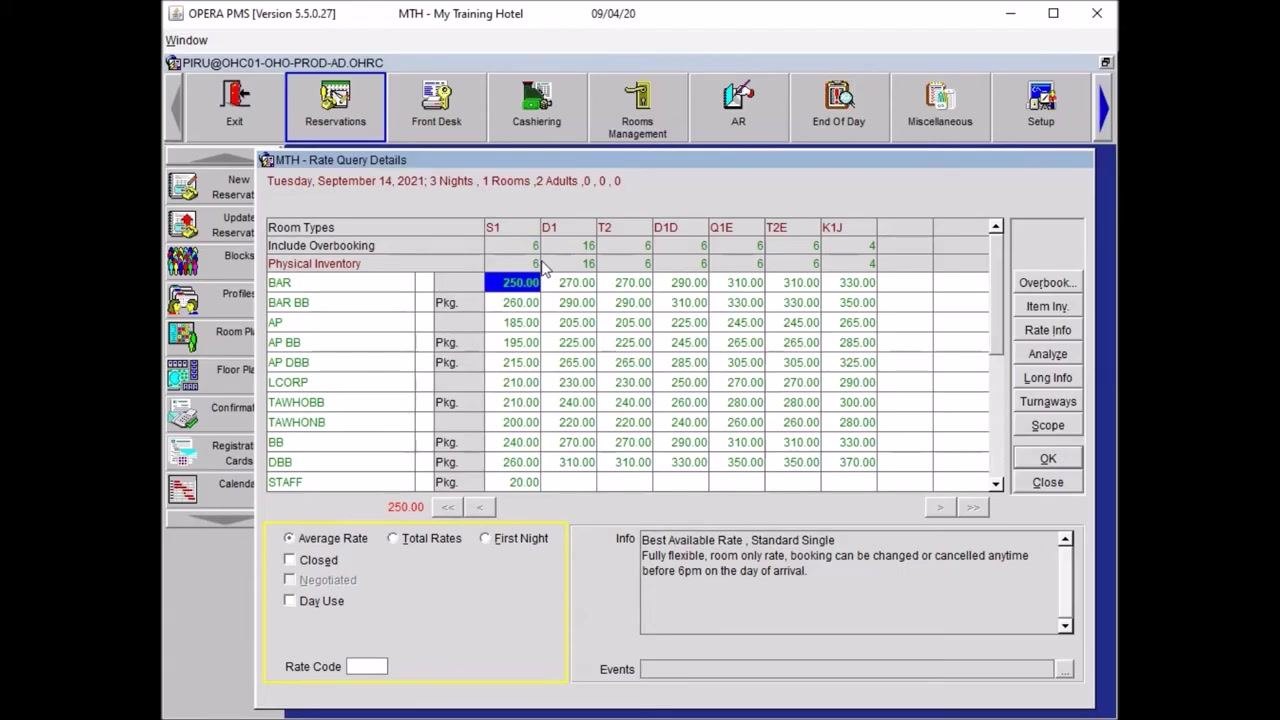Click Info box scroll down arrow
1280x720 pixels.
tap(1065, 626)
